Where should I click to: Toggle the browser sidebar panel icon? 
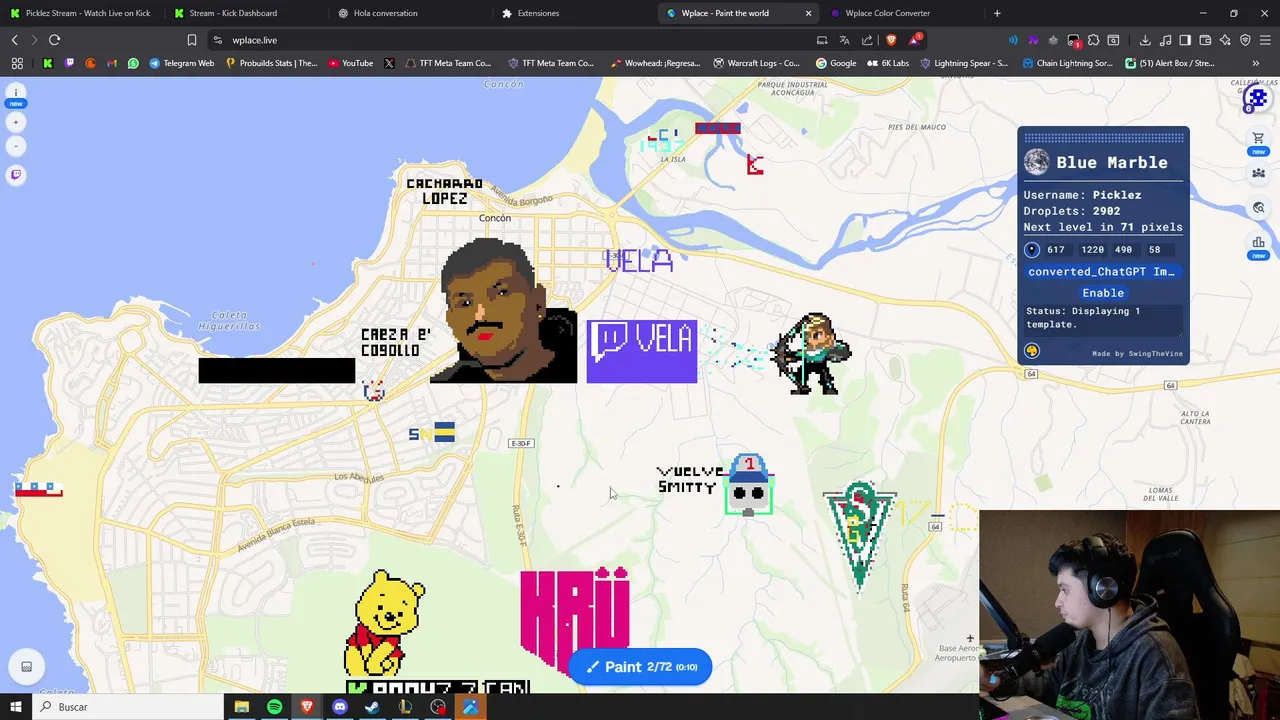click(x=1185, y=40)
